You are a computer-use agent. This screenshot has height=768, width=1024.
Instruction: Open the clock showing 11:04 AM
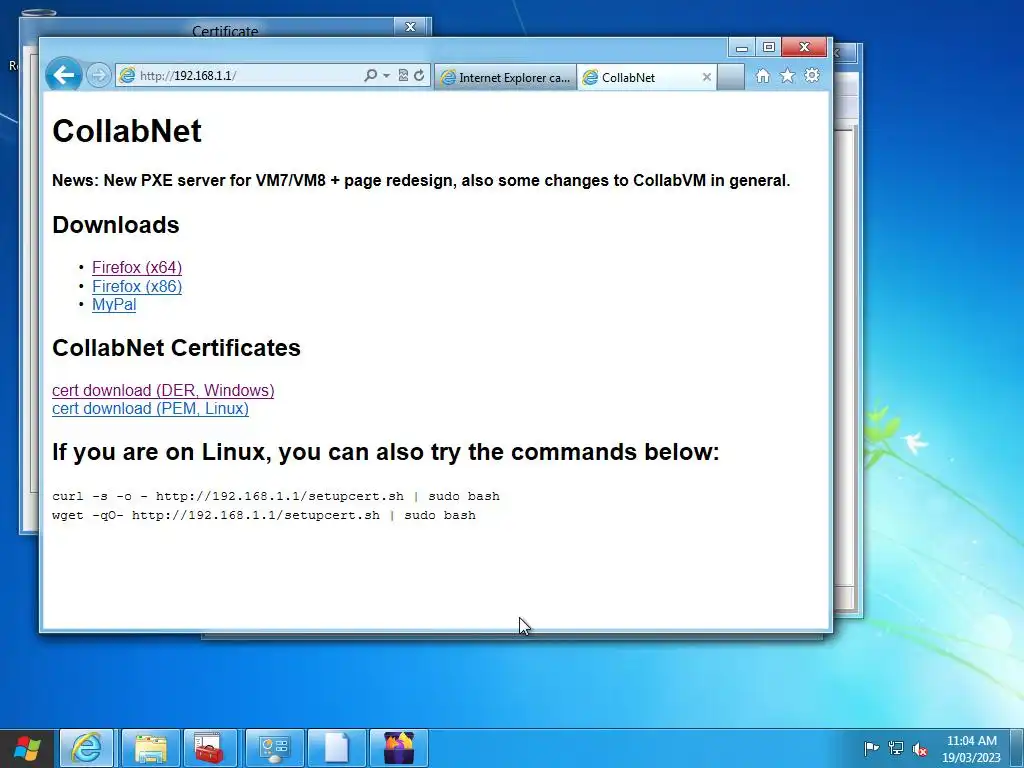pyautogui.click(x=972, y=749)
